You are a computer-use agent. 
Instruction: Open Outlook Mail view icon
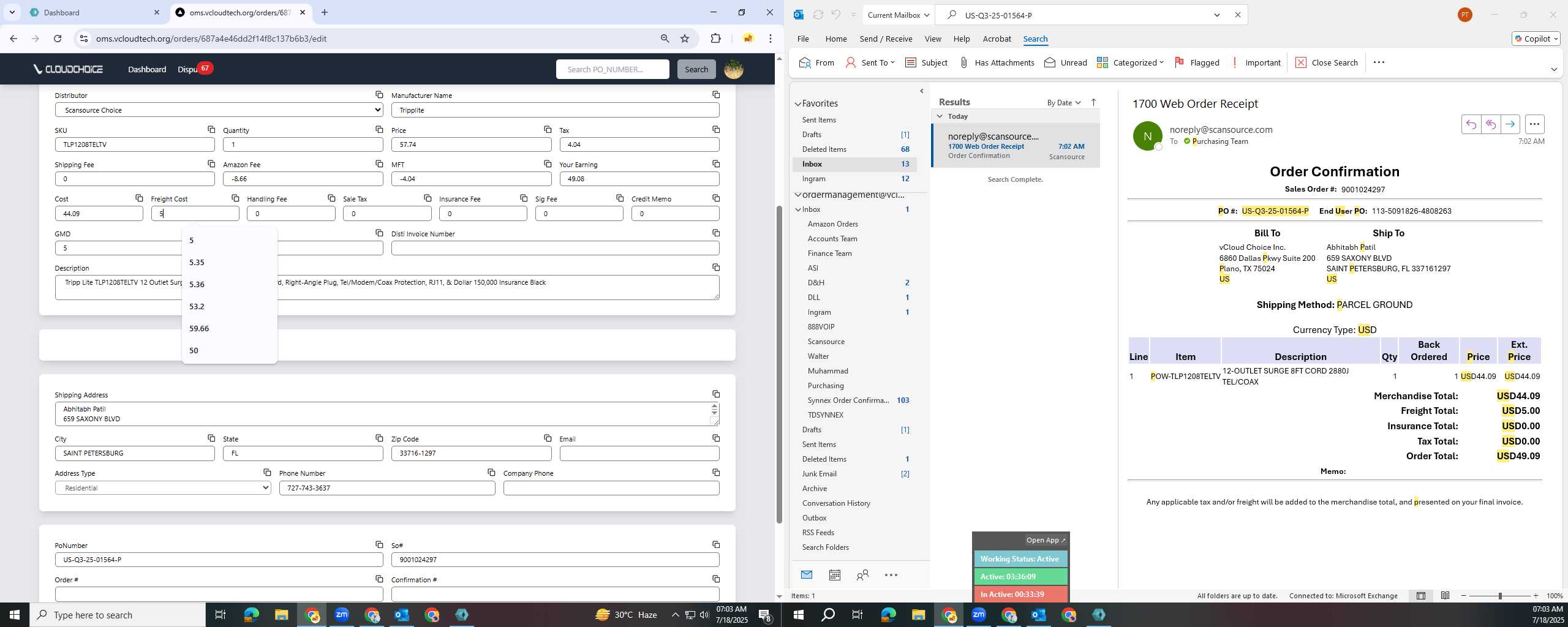[807, 574]
